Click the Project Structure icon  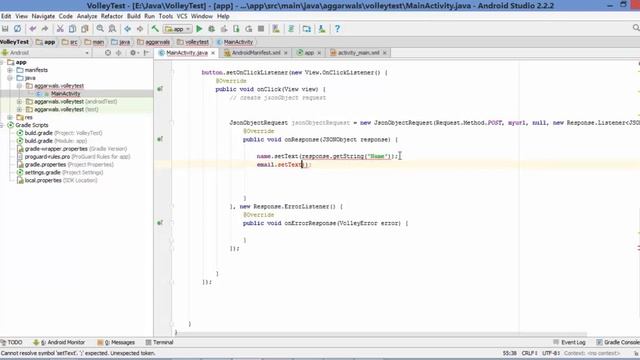[x=307, y=29]
